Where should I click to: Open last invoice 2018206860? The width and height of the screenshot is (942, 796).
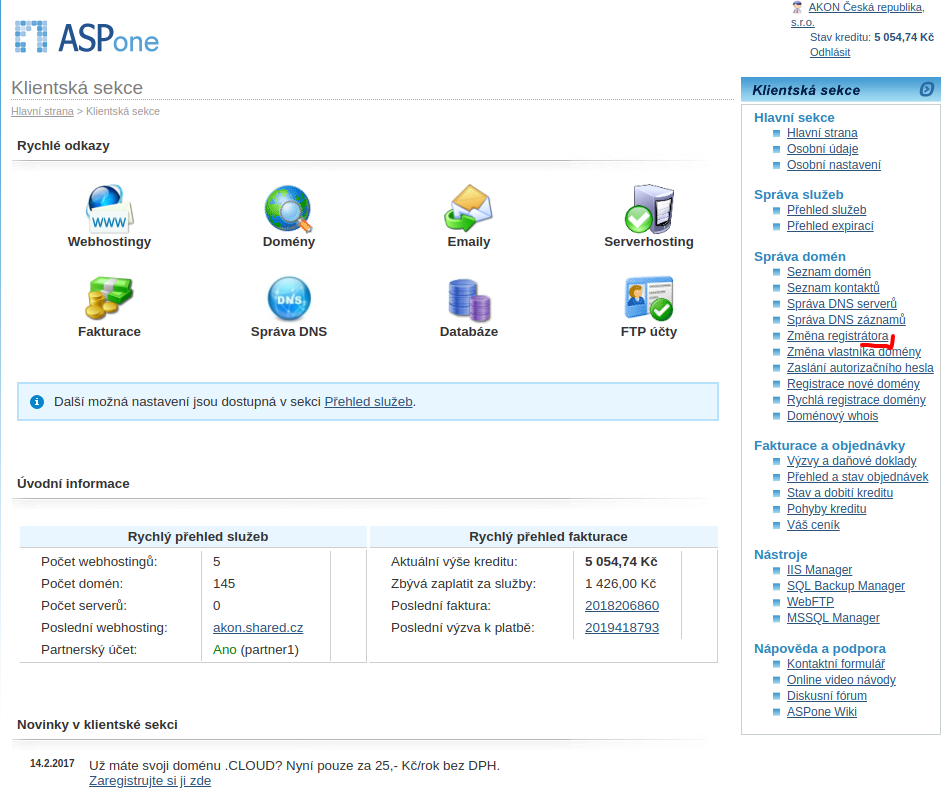(621, 606)
